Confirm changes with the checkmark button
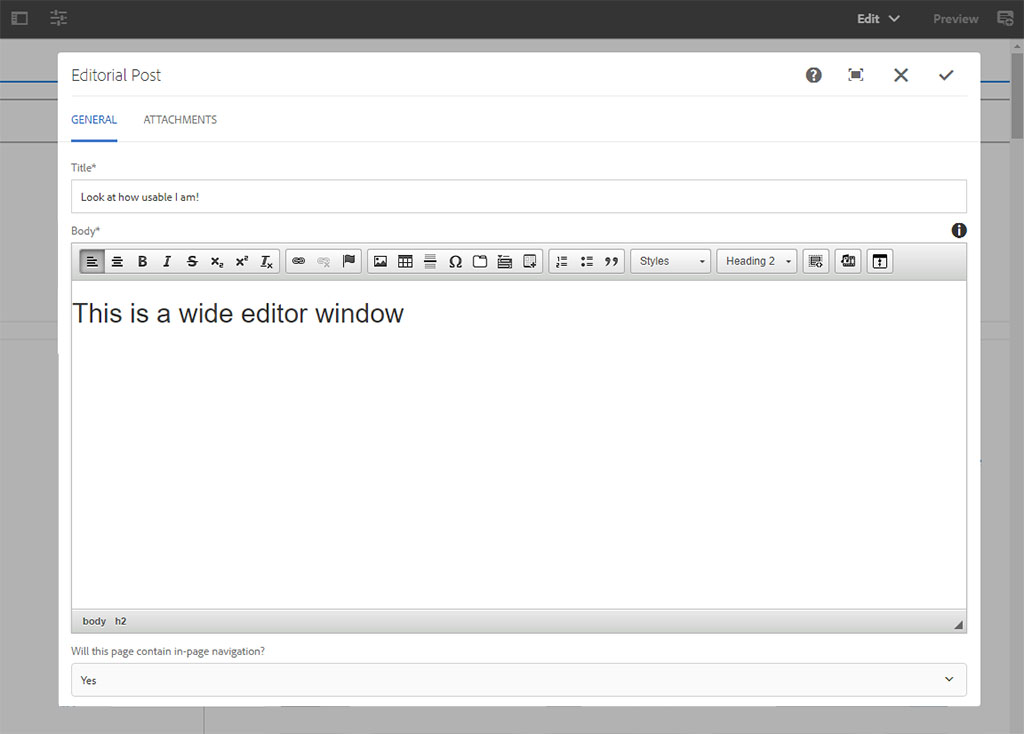Screen dimensions: 1024x734 point(946,75)
